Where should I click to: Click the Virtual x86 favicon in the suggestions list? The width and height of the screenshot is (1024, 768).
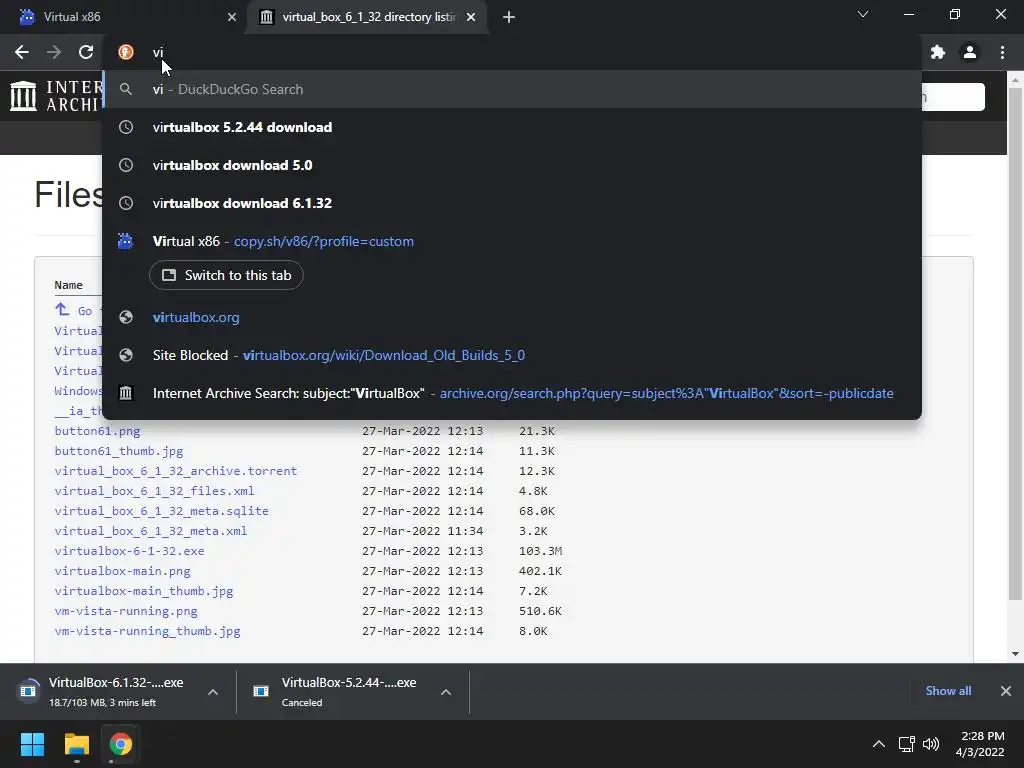pyautogui.click(x=125, y=241)
